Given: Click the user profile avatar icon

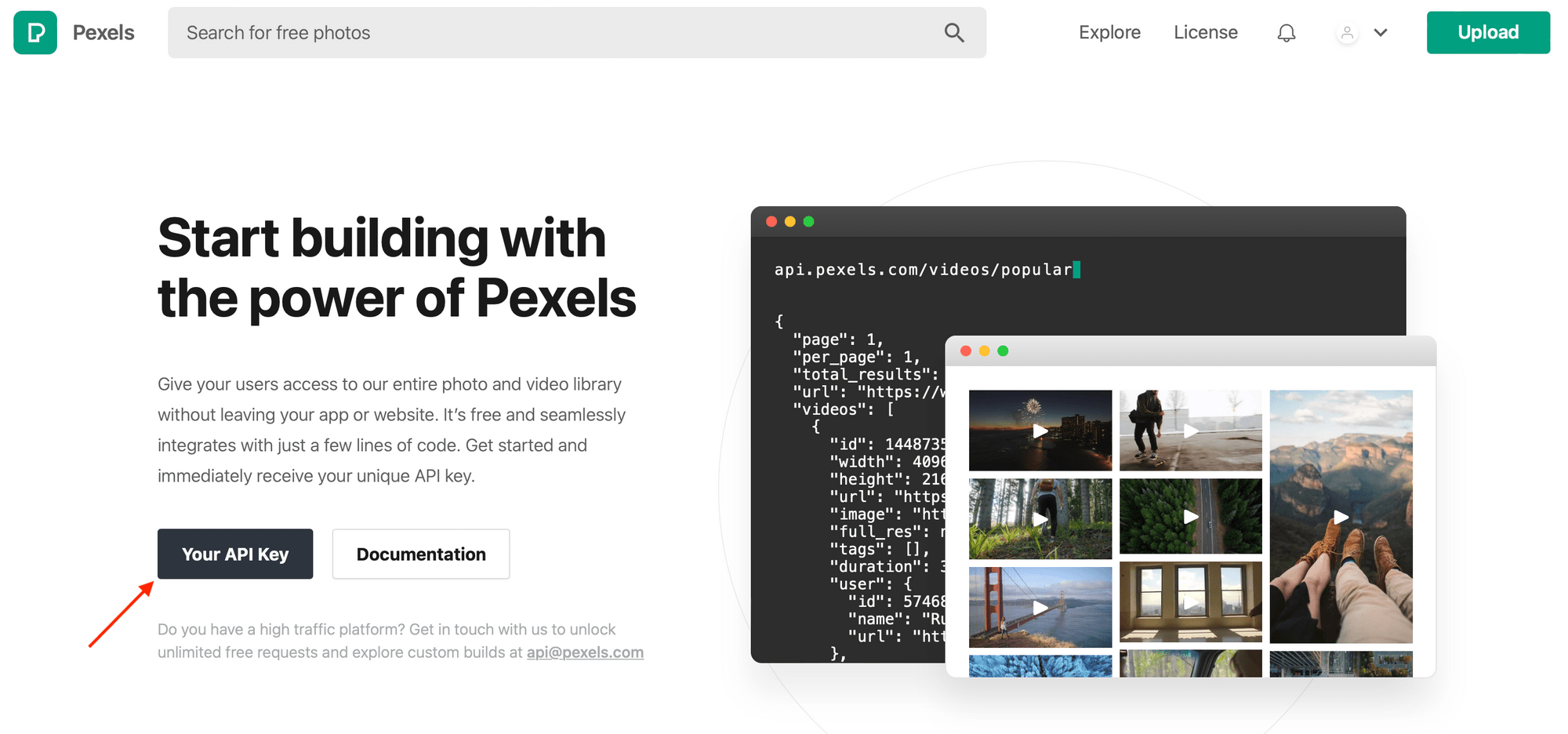Looking at the screenshot, I should [x=1347, y=33].
